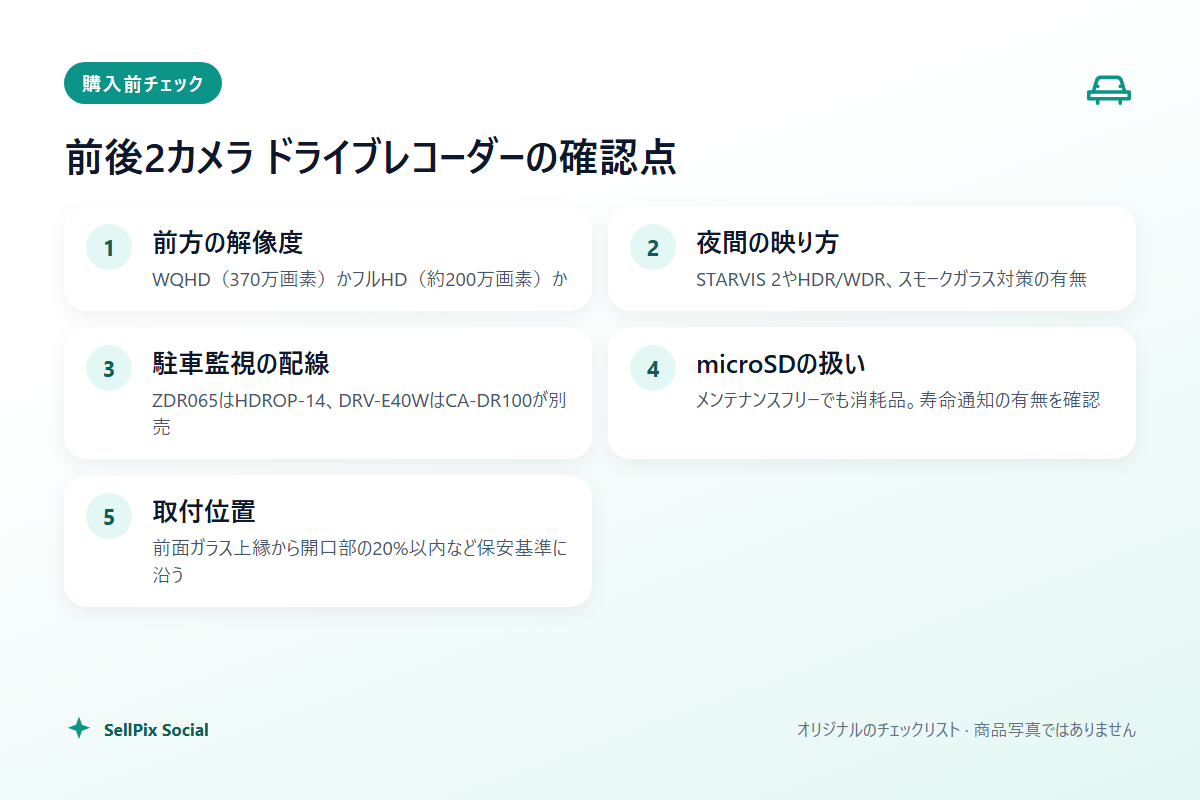This screenshot has height=800, width=1200.
Task: Click the number 5 circle badge
Action: [109, 516]
